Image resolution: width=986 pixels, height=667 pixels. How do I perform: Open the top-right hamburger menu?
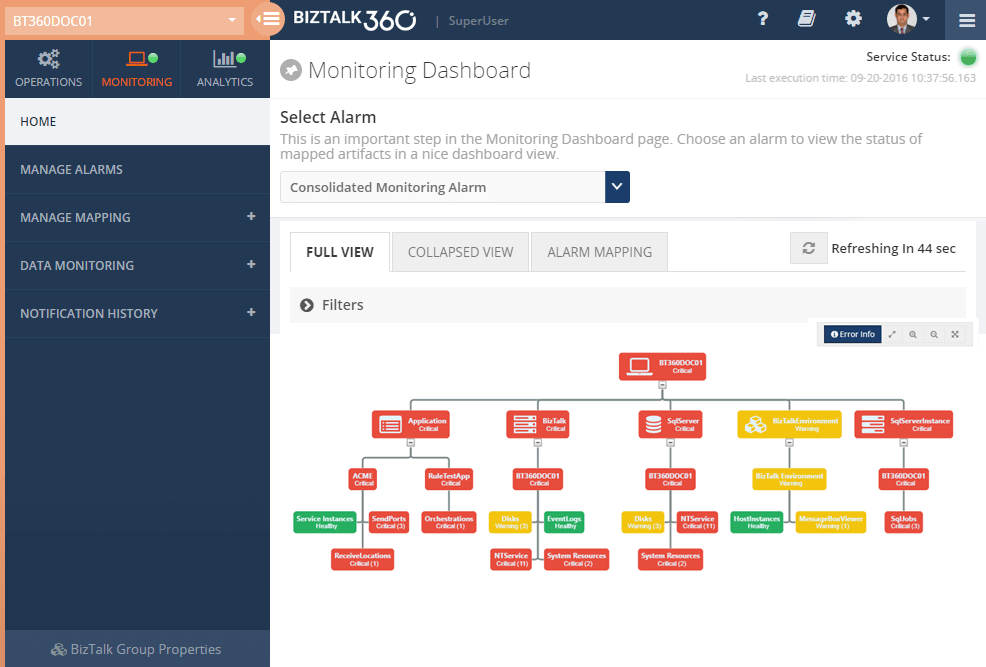pos(967,20)
